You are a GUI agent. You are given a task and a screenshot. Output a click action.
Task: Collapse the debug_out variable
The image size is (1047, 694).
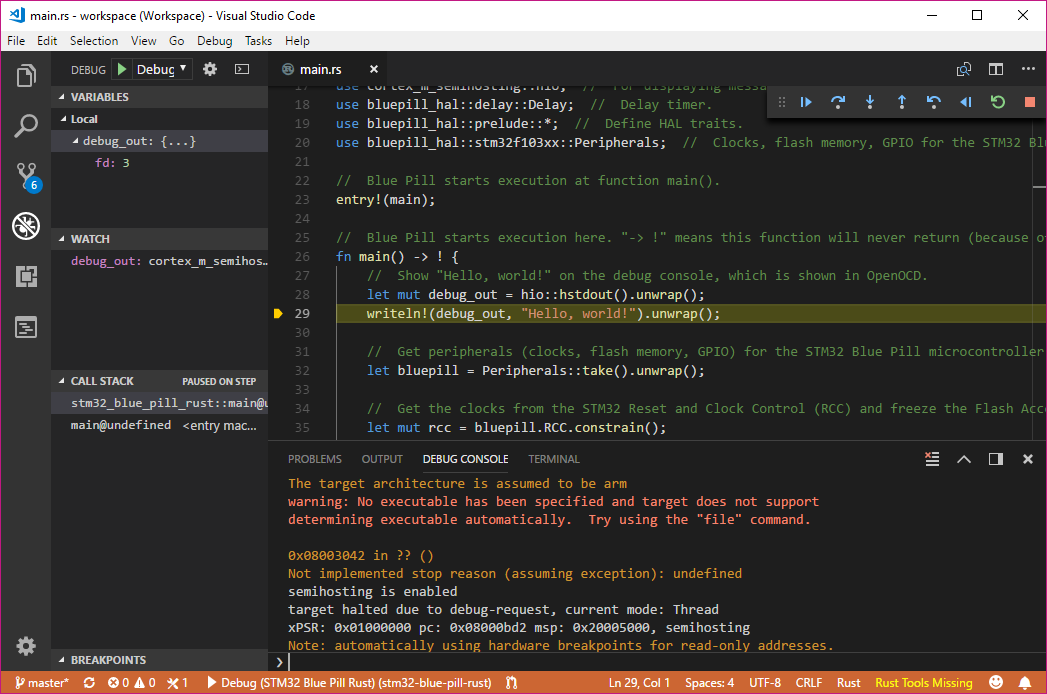tap(160, 141)
